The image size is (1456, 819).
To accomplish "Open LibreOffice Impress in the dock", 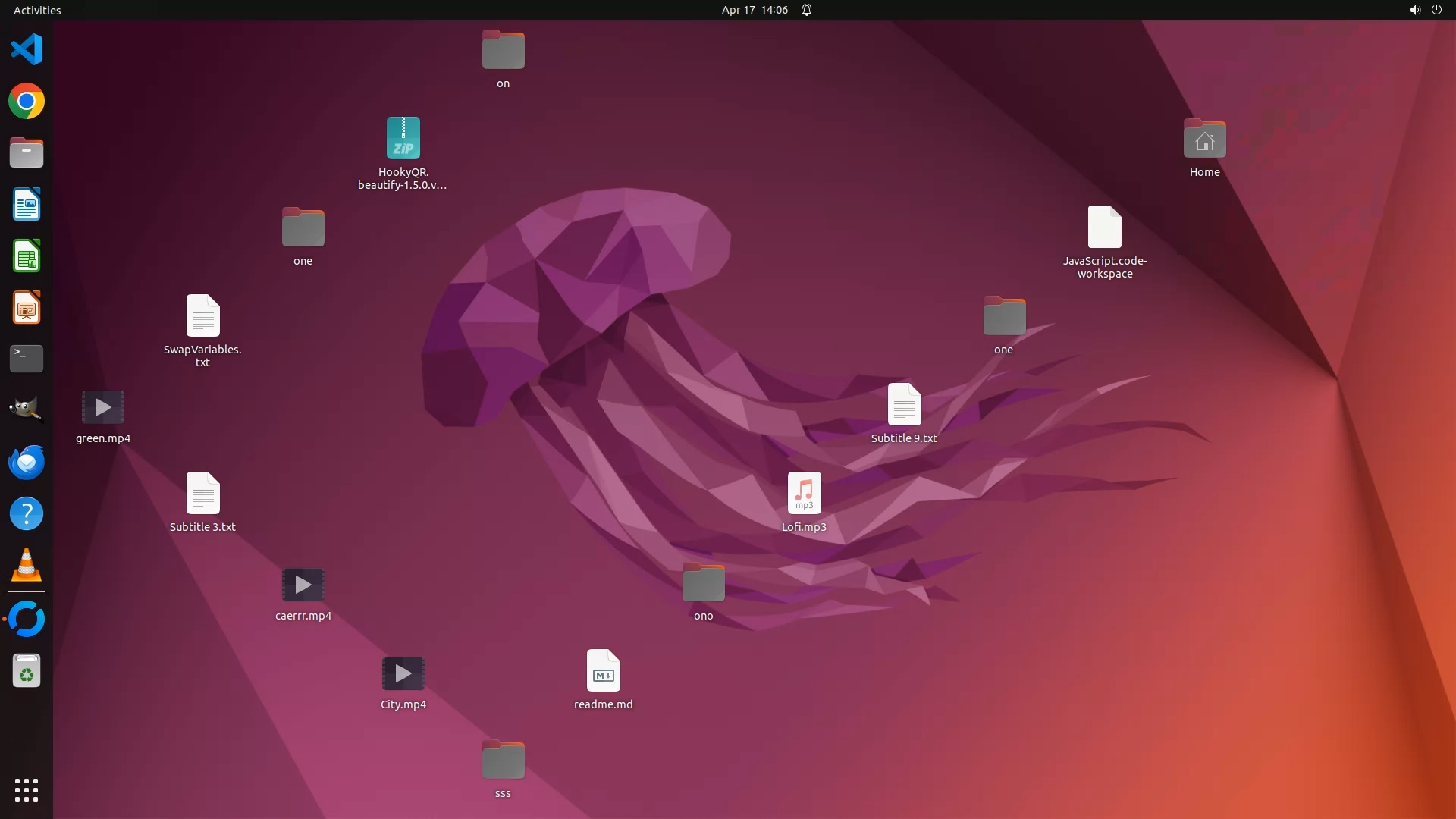I will 27,308.
